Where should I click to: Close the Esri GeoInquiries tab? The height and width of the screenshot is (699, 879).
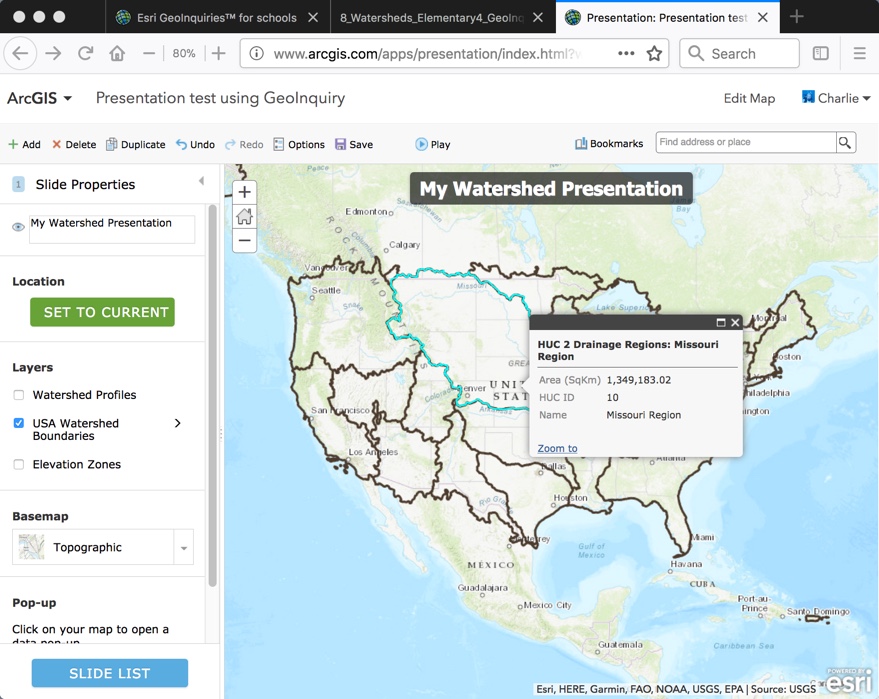pyautogui.click(x=313, y=17)
